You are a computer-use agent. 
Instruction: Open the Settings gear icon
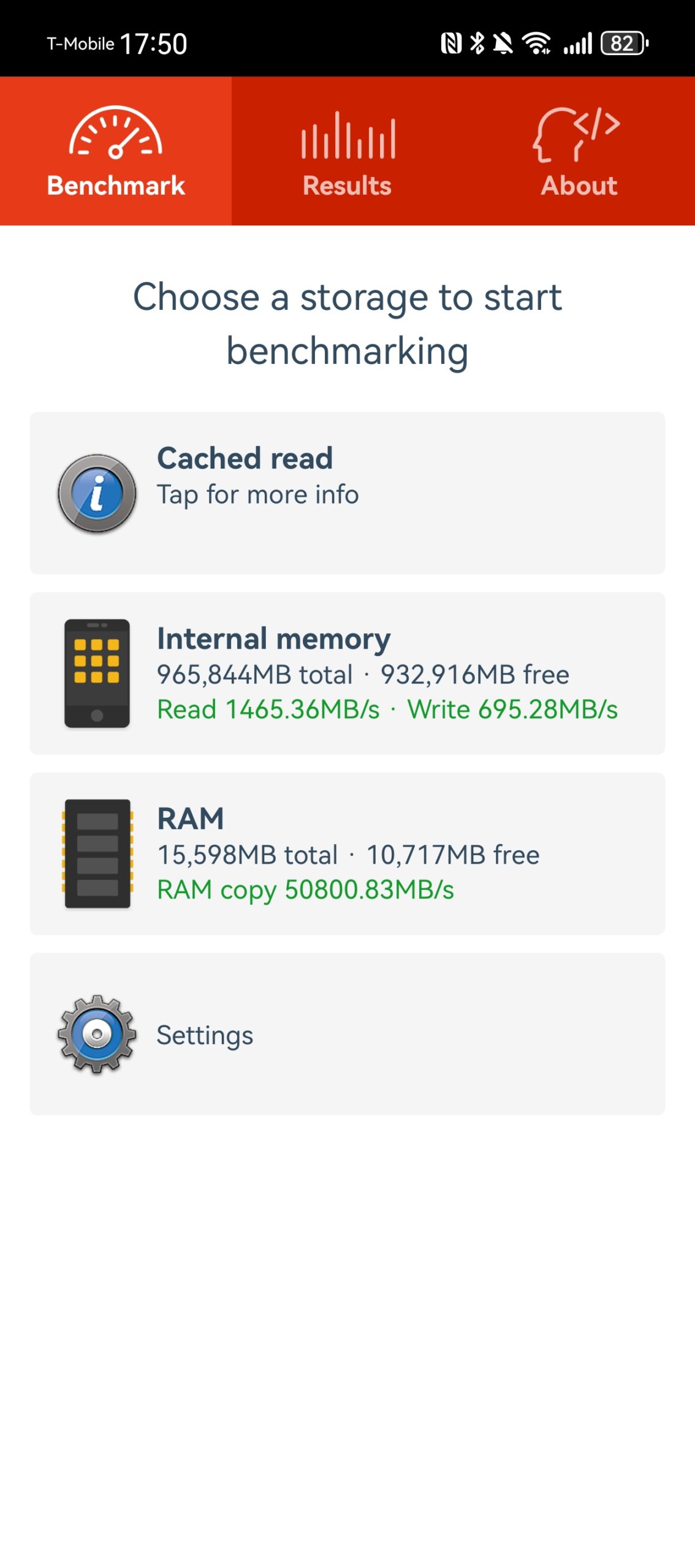[97, 1034]
